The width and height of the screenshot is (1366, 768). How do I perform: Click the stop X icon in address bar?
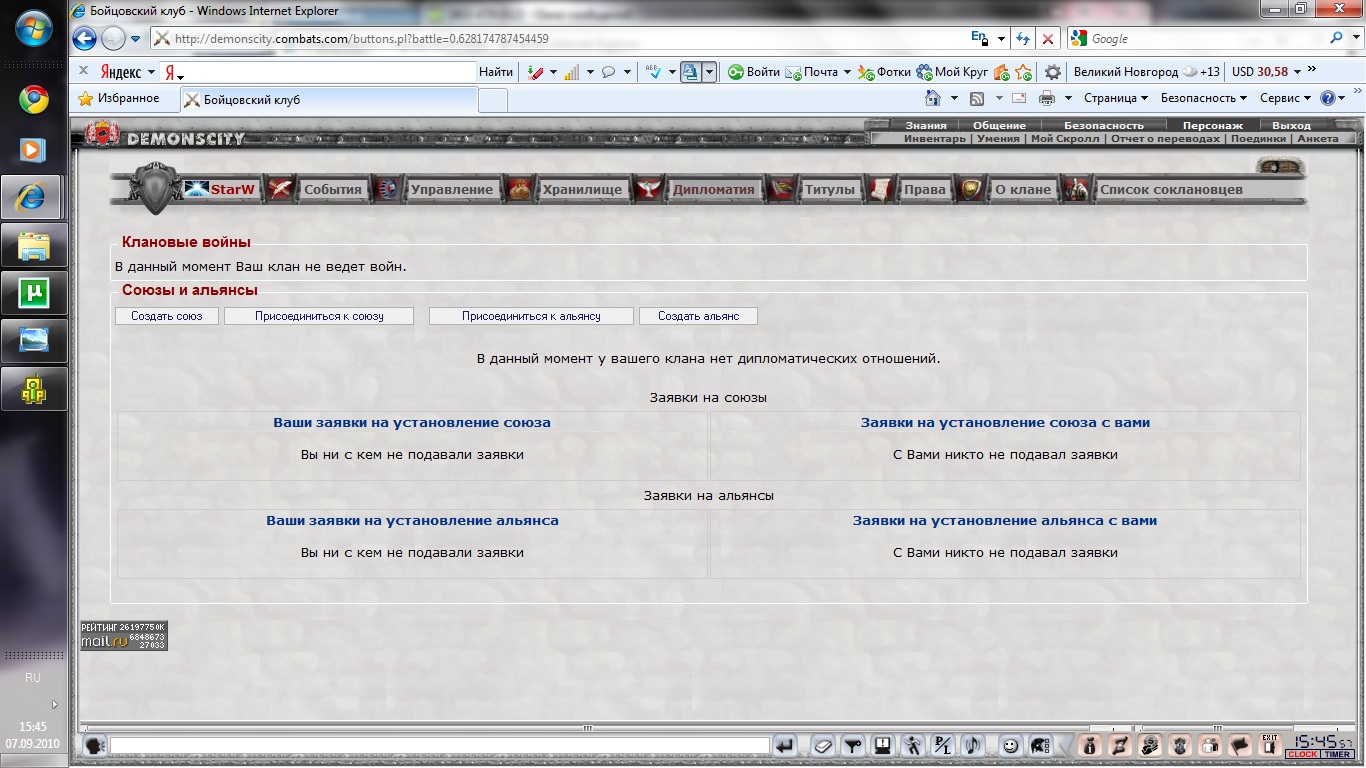1047,39
